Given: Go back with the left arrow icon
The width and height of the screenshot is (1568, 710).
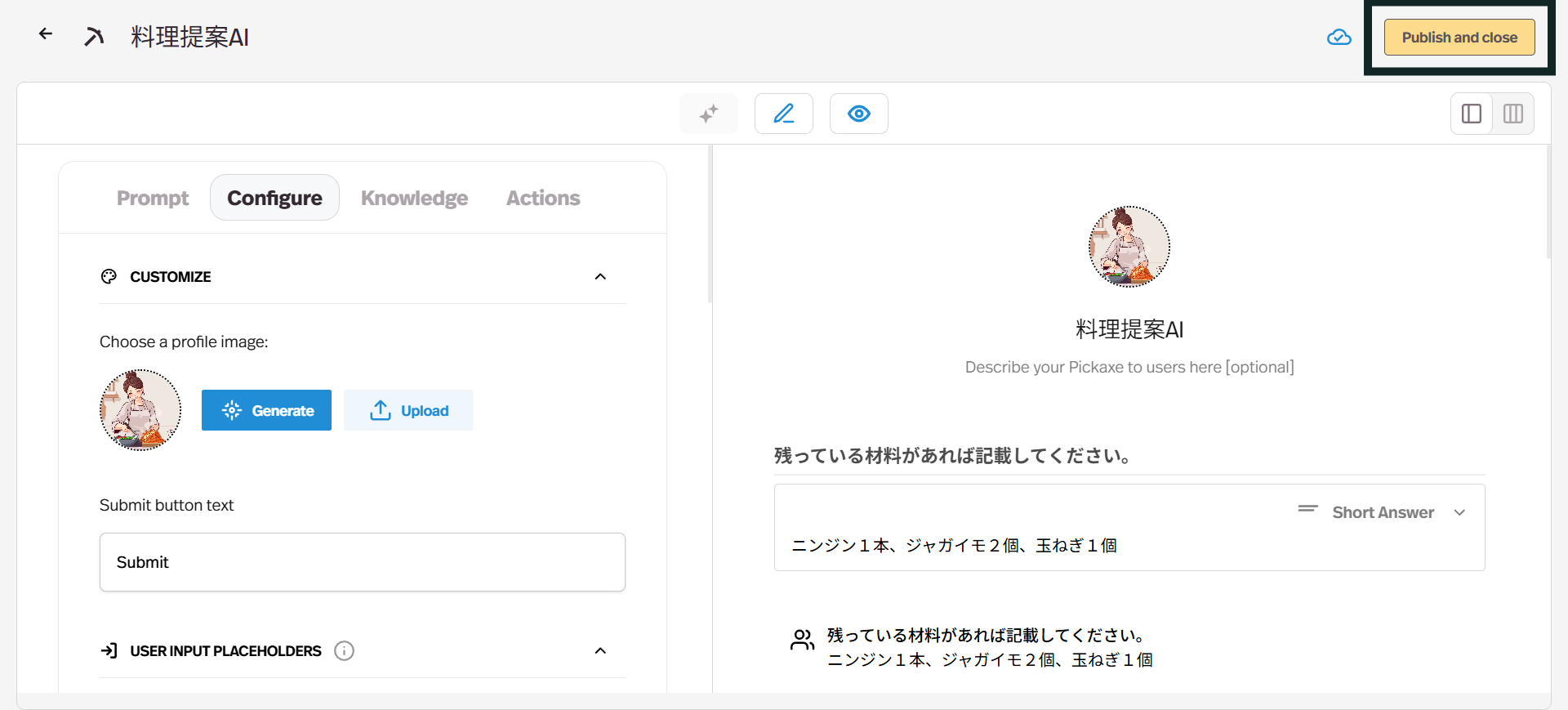Looking at the screenshot, I should [46, 33].
